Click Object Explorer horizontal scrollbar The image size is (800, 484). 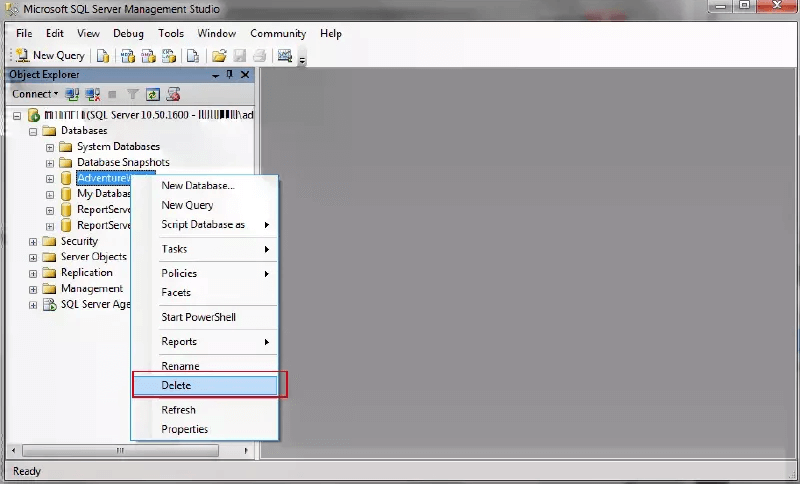click(x=120, y=450)
